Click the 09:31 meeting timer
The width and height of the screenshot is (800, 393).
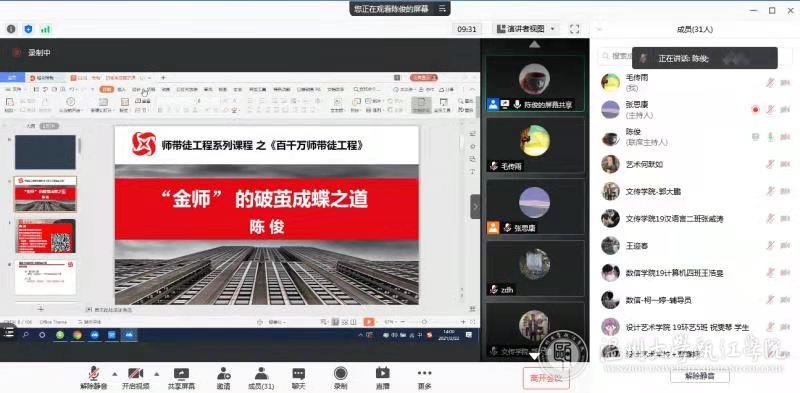pos(467,29)
